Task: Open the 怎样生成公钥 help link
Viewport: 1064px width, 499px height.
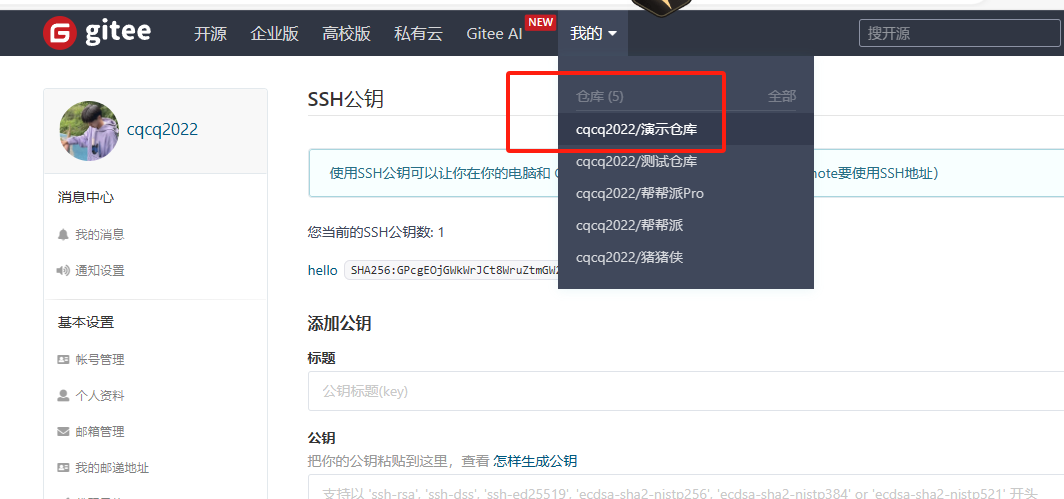Action: coord(535,461)
